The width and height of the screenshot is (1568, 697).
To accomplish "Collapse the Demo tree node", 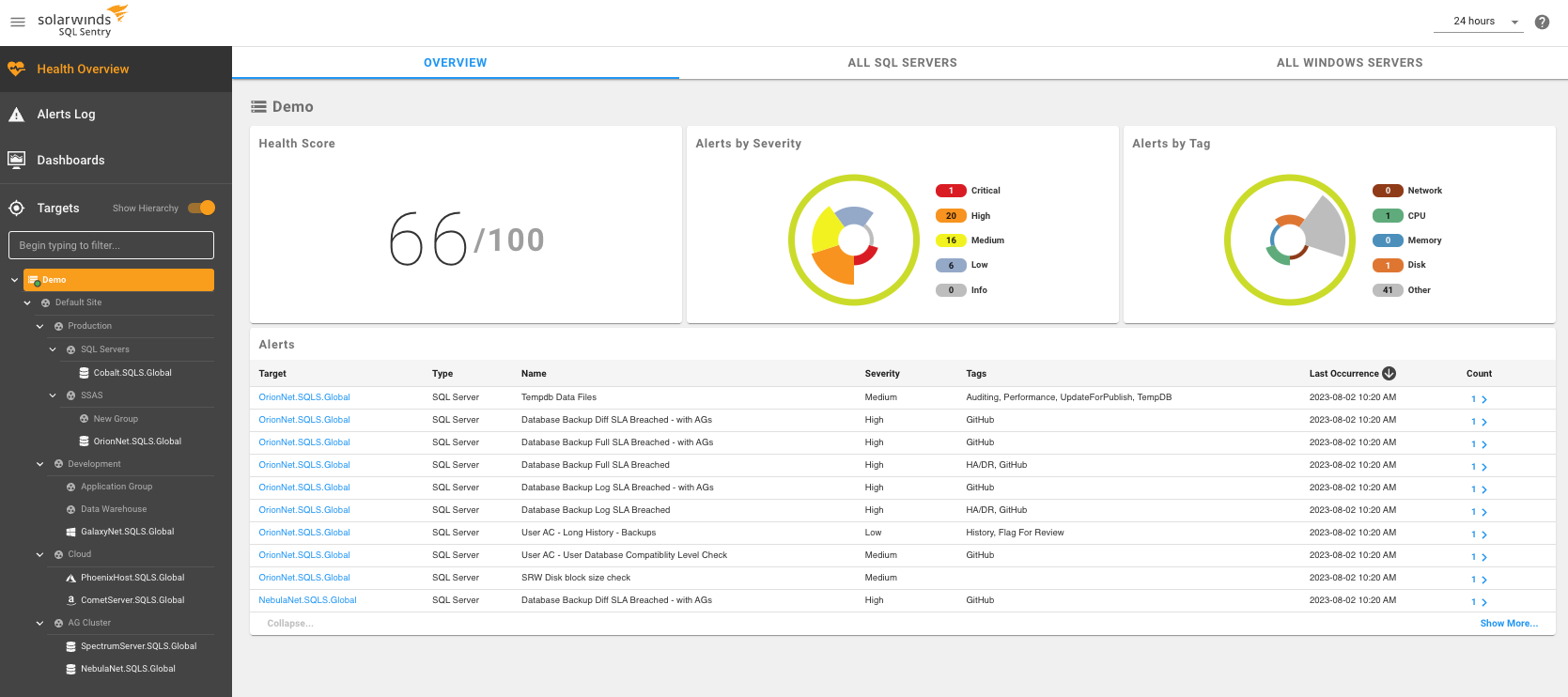I will [14, 280].
